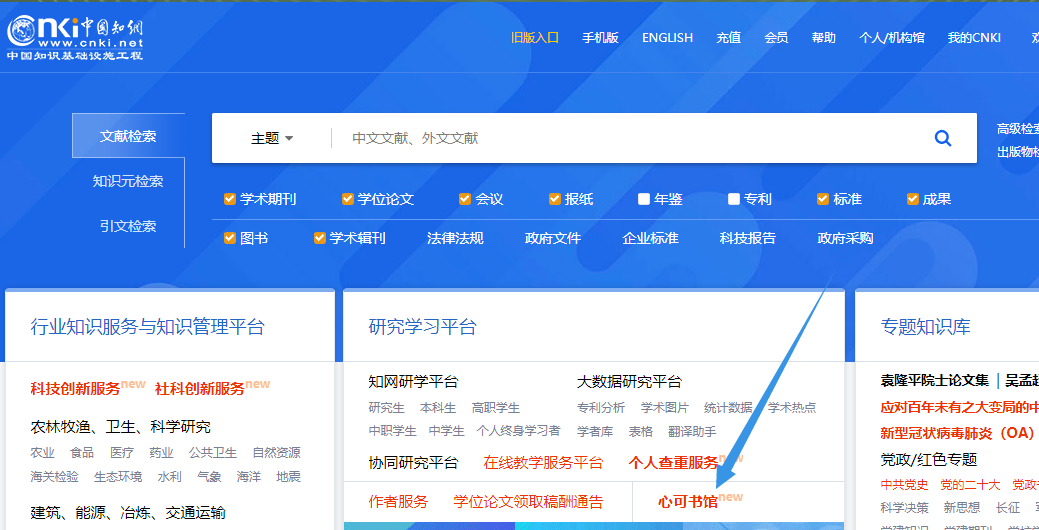Open 作者服务 link

click(398, 502)
